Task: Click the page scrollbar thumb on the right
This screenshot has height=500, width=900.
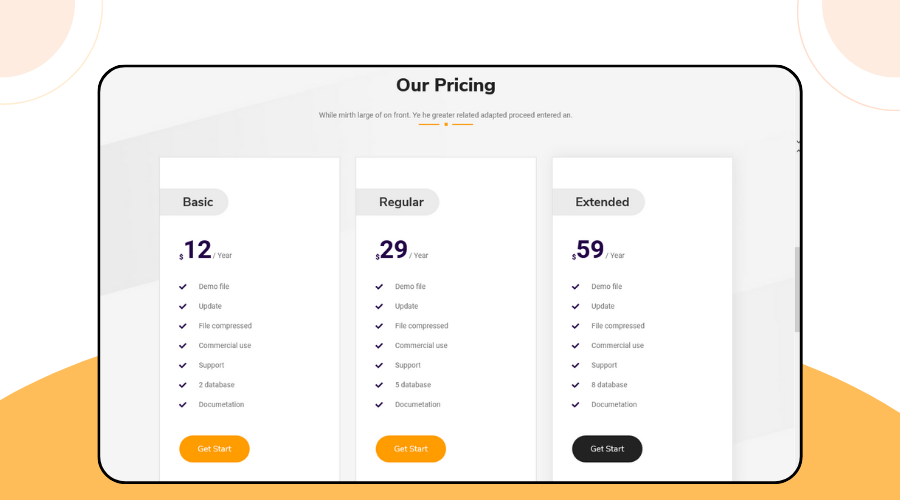Action: click(x=797, y=288)
